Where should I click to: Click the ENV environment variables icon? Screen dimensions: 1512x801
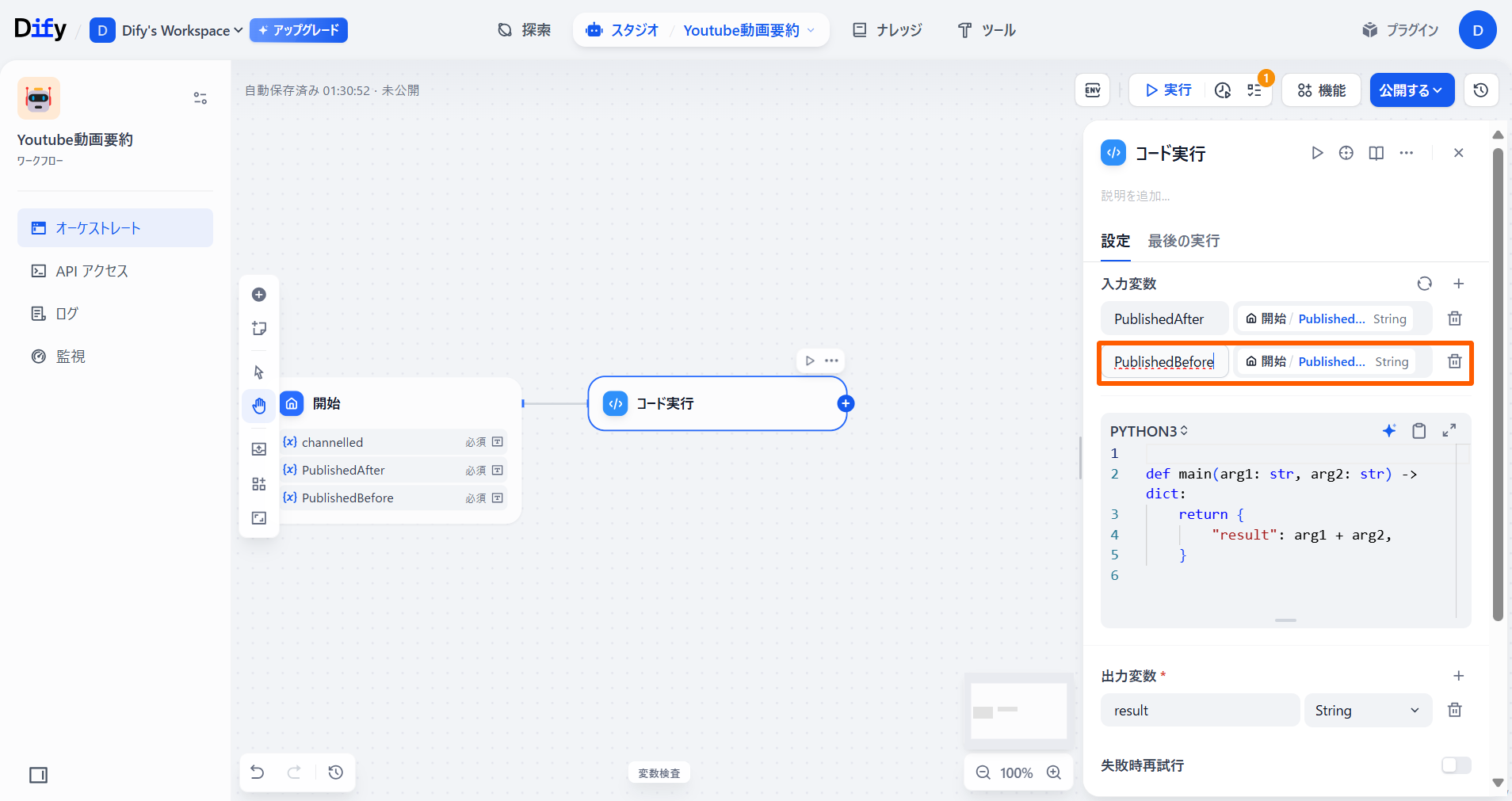[1092, 90]
